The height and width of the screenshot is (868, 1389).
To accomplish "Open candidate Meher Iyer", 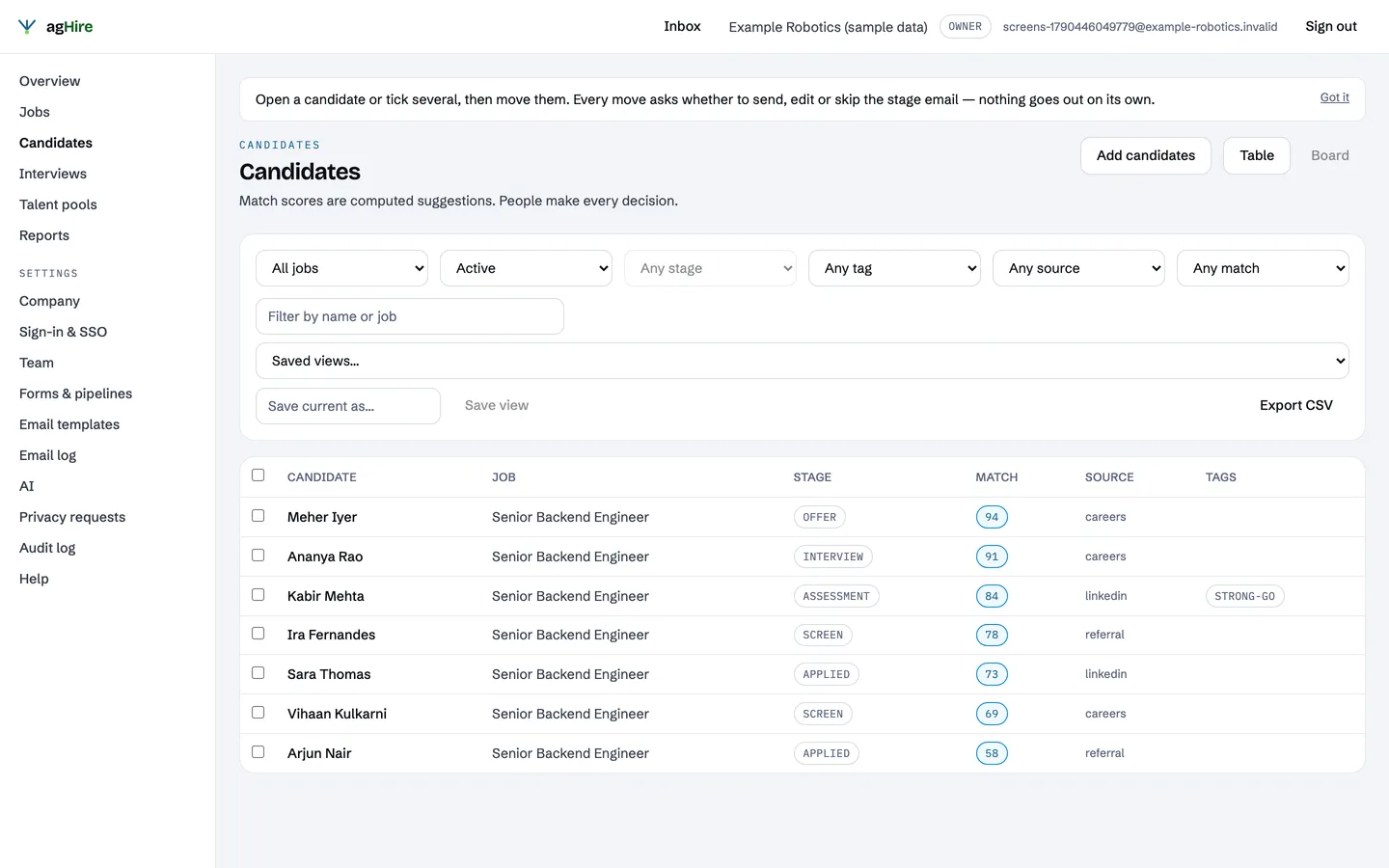I will (x=322, y=517).
